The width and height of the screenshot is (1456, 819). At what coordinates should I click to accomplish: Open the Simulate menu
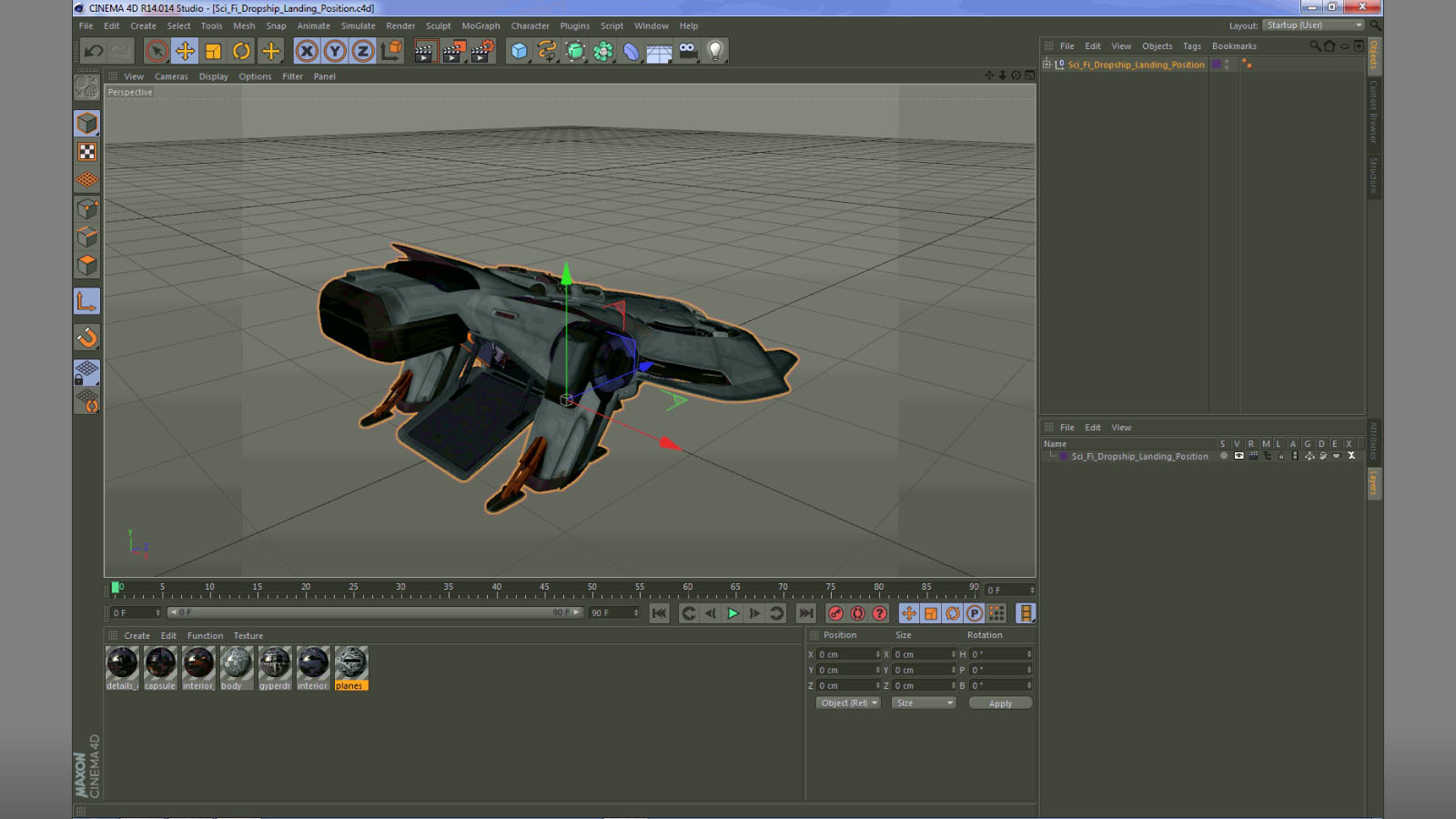358,25
